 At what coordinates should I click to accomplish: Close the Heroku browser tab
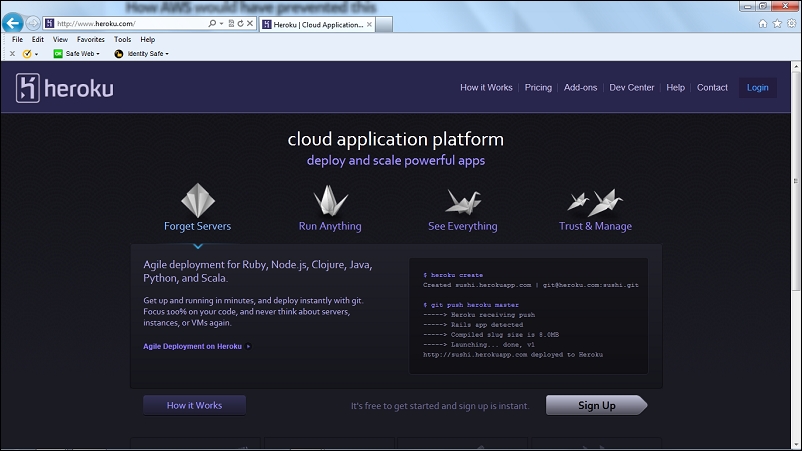(x=369, y=24)
